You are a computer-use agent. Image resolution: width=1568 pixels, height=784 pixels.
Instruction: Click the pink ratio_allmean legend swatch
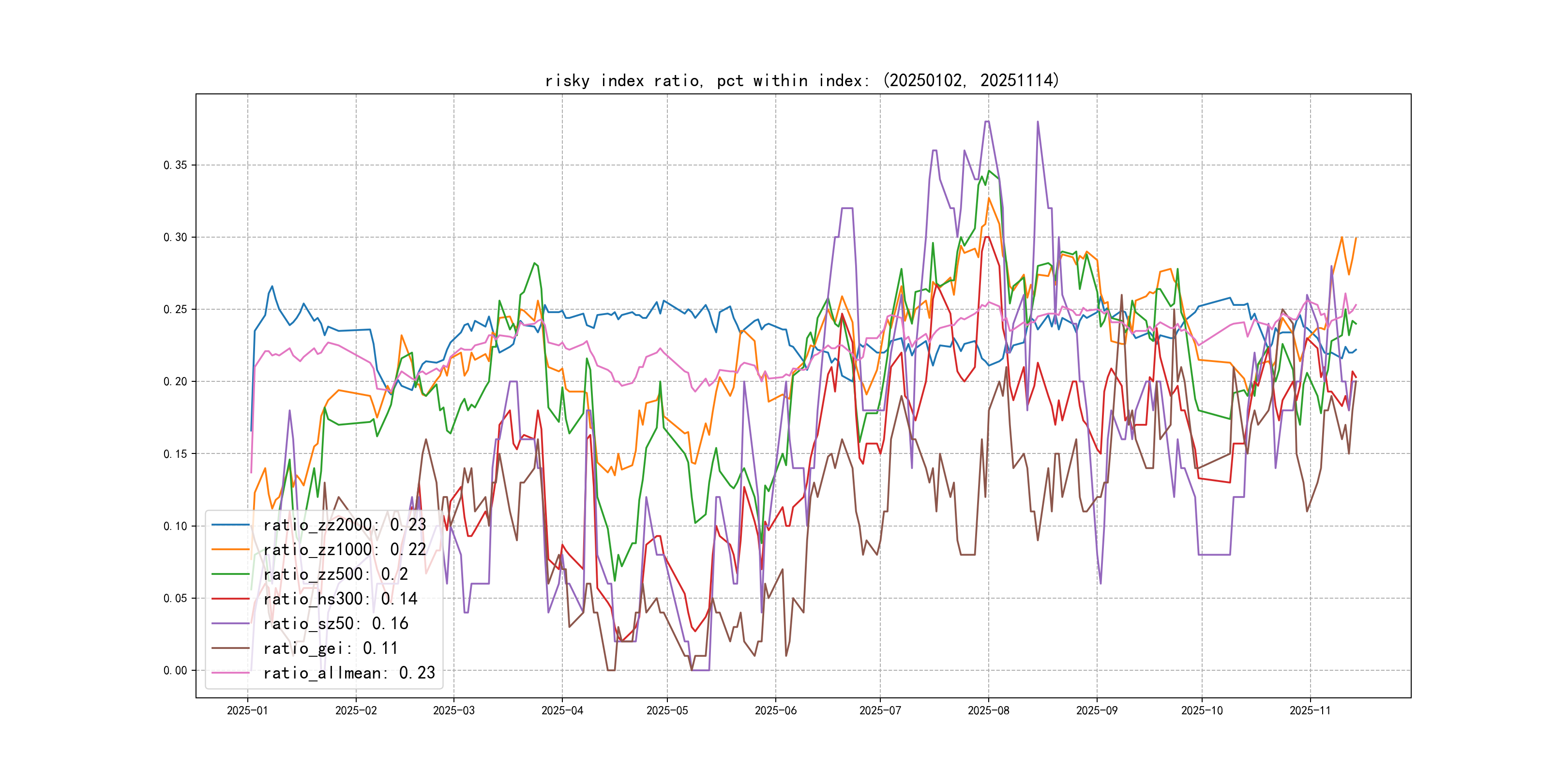[x=230, y=673]
